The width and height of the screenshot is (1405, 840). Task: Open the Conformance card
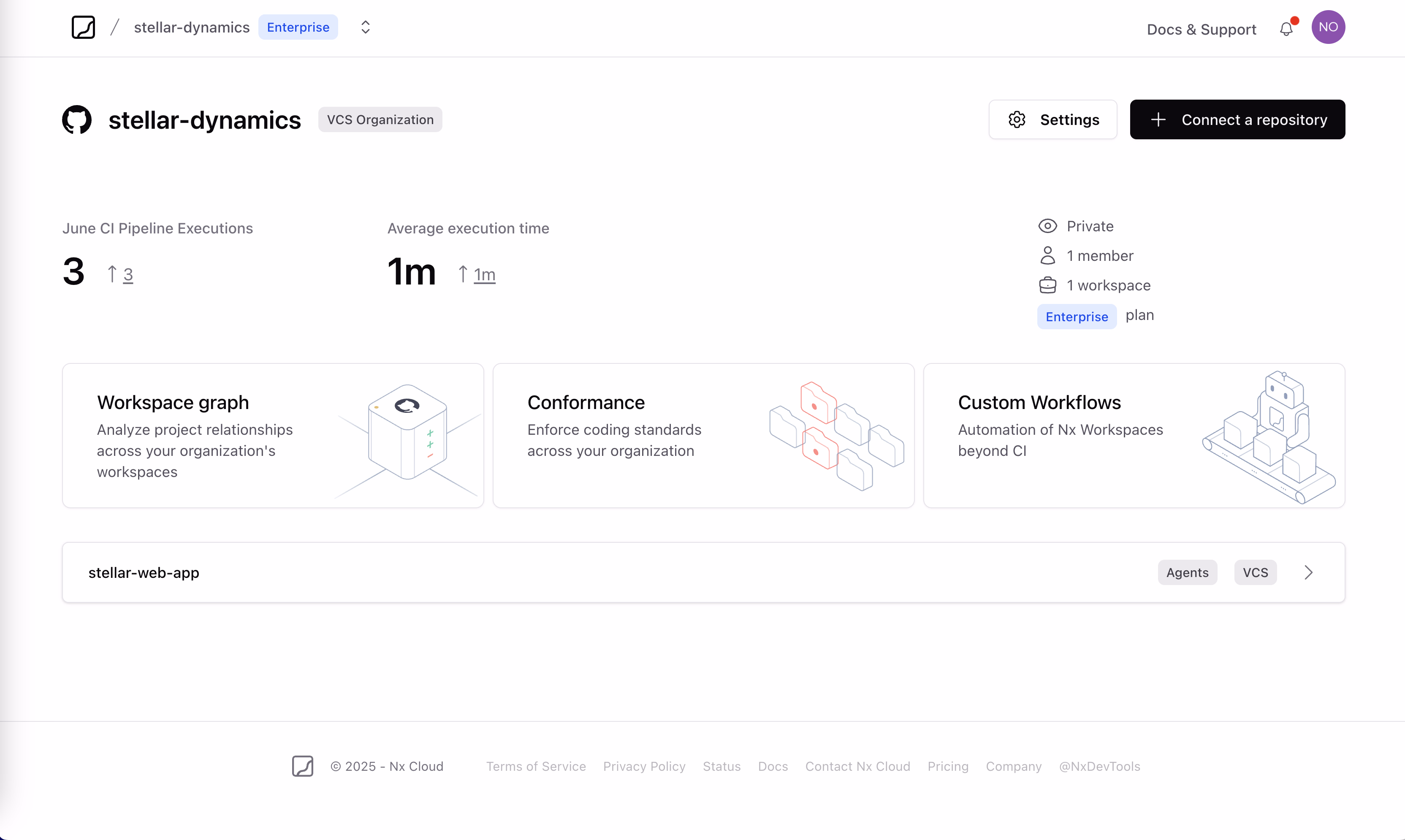(x=703, y=435)
